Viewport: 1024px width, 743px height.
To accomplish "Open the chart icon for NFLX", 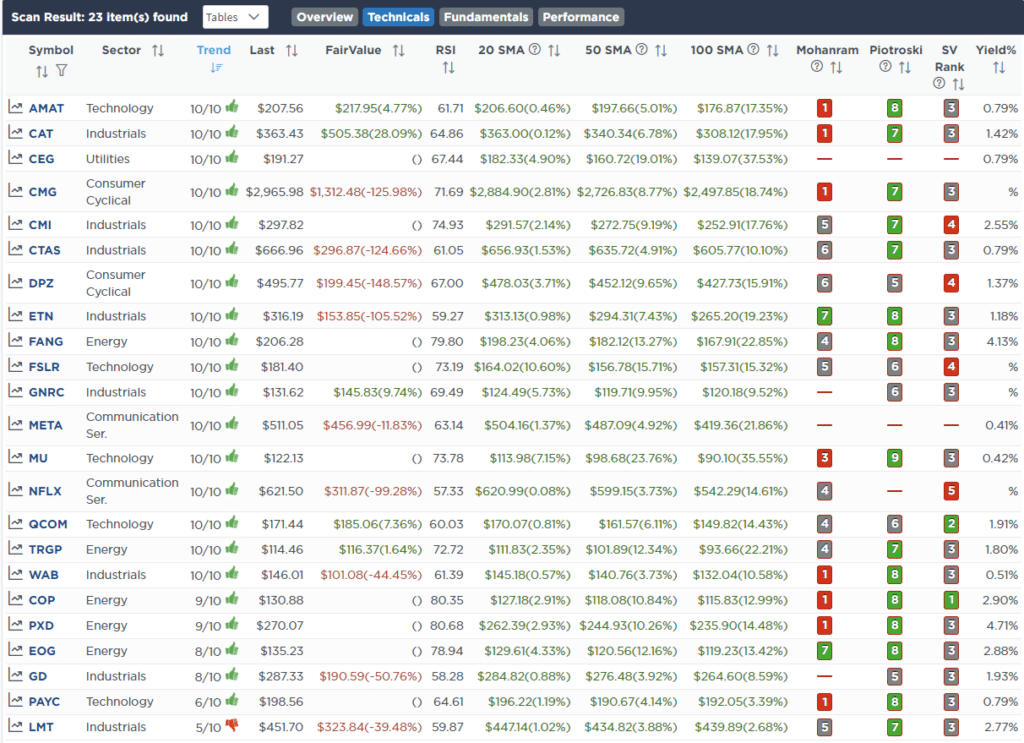I will point(15,490).
